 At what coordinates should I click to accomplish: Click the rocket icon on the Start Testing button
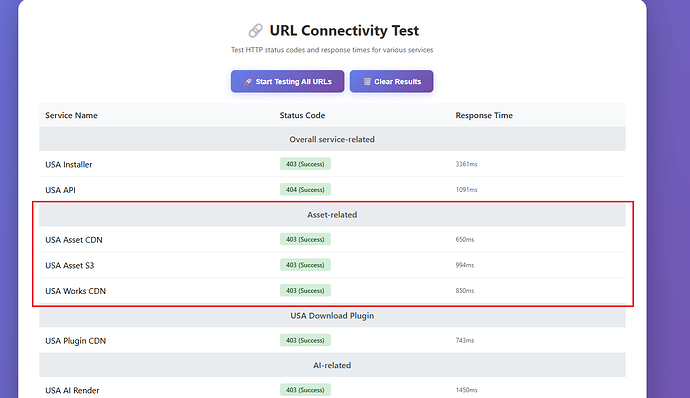[x=248, y=81]
